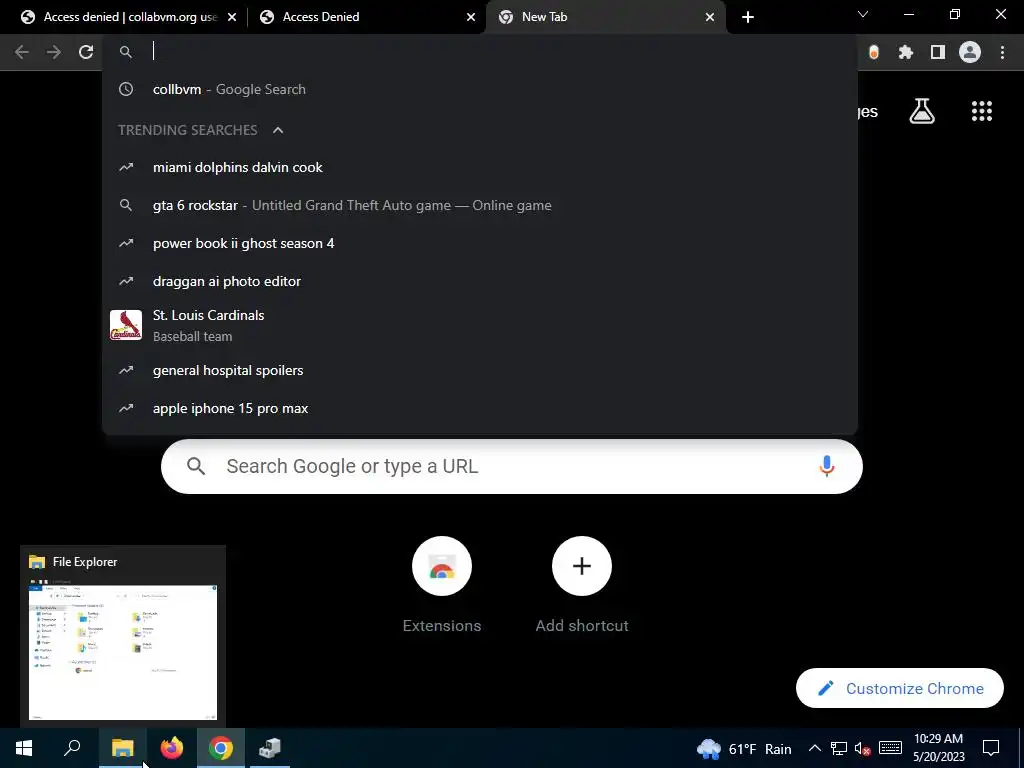The image size is (1024, 768).
Task: Open the touch keyboard tray icon
Action: click(890, 748)
